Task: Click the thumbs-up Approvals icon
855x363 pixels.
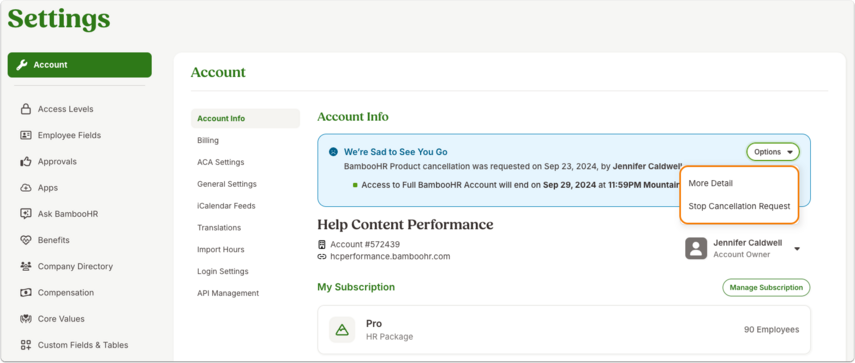Action: click(26, 161)
